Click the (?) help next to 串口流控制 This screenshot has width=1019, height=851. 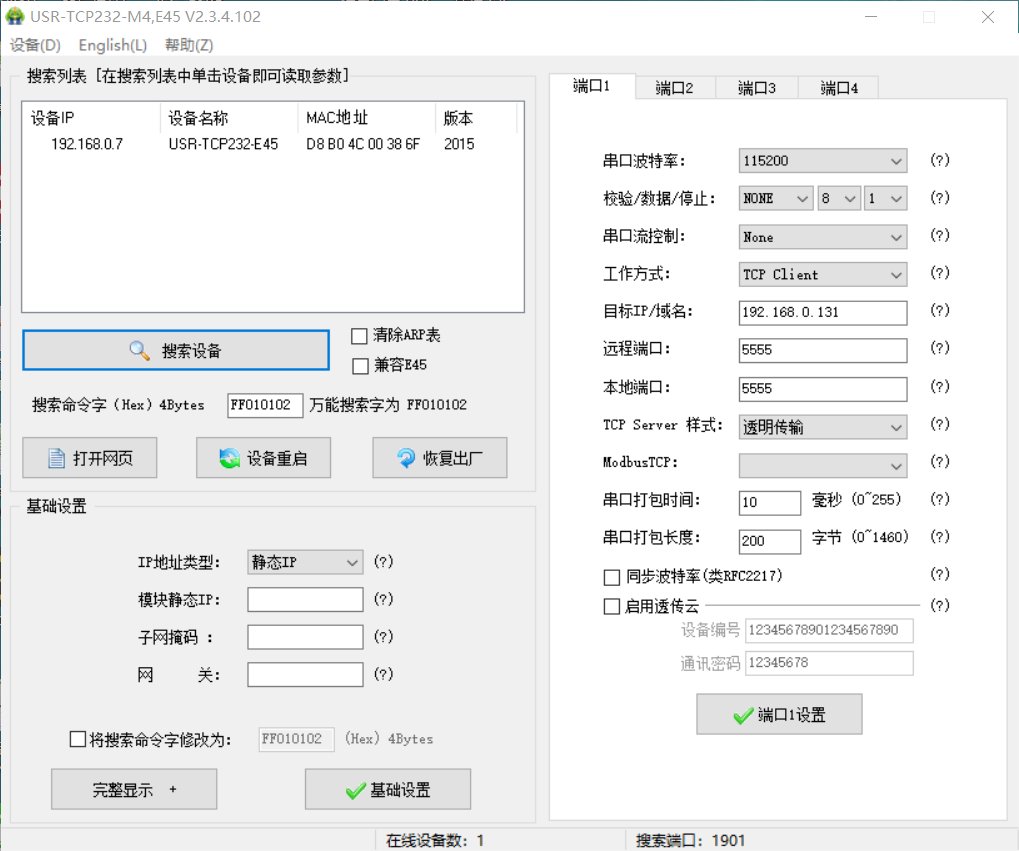click(x=940, y=235)
